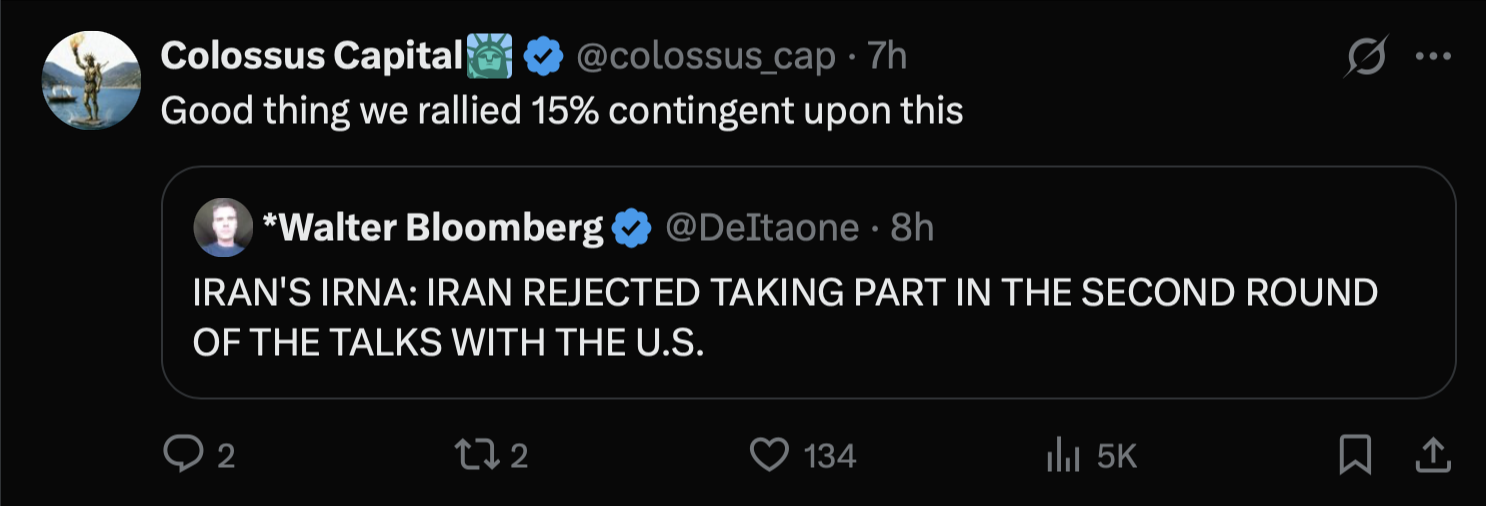Click the Statue of Liberty badge icon

coord(489,56)
